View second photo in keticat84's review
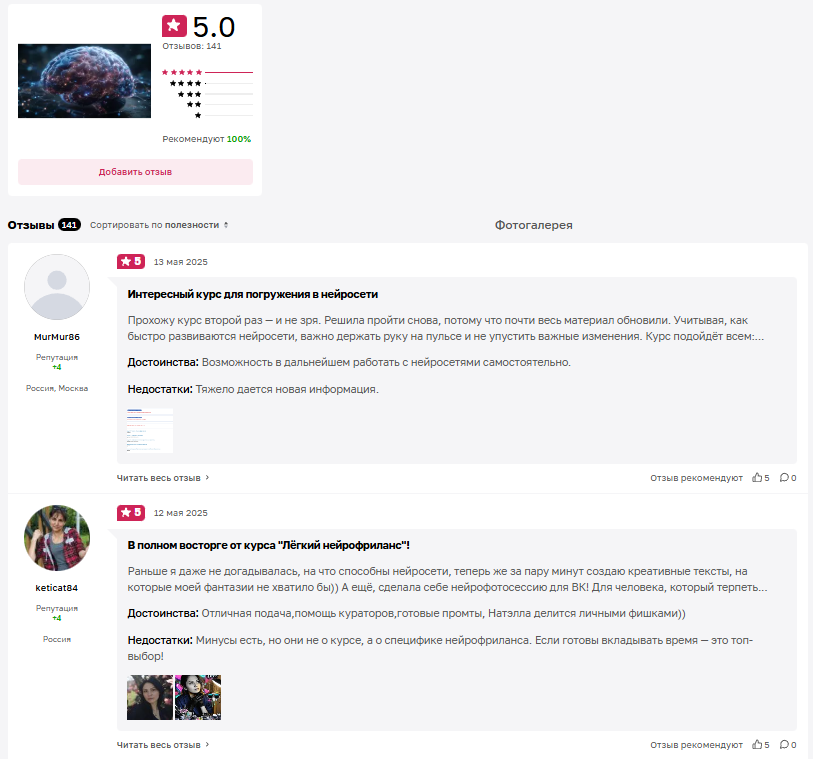Viewport: 813px width, 759px height. (198, 697)
